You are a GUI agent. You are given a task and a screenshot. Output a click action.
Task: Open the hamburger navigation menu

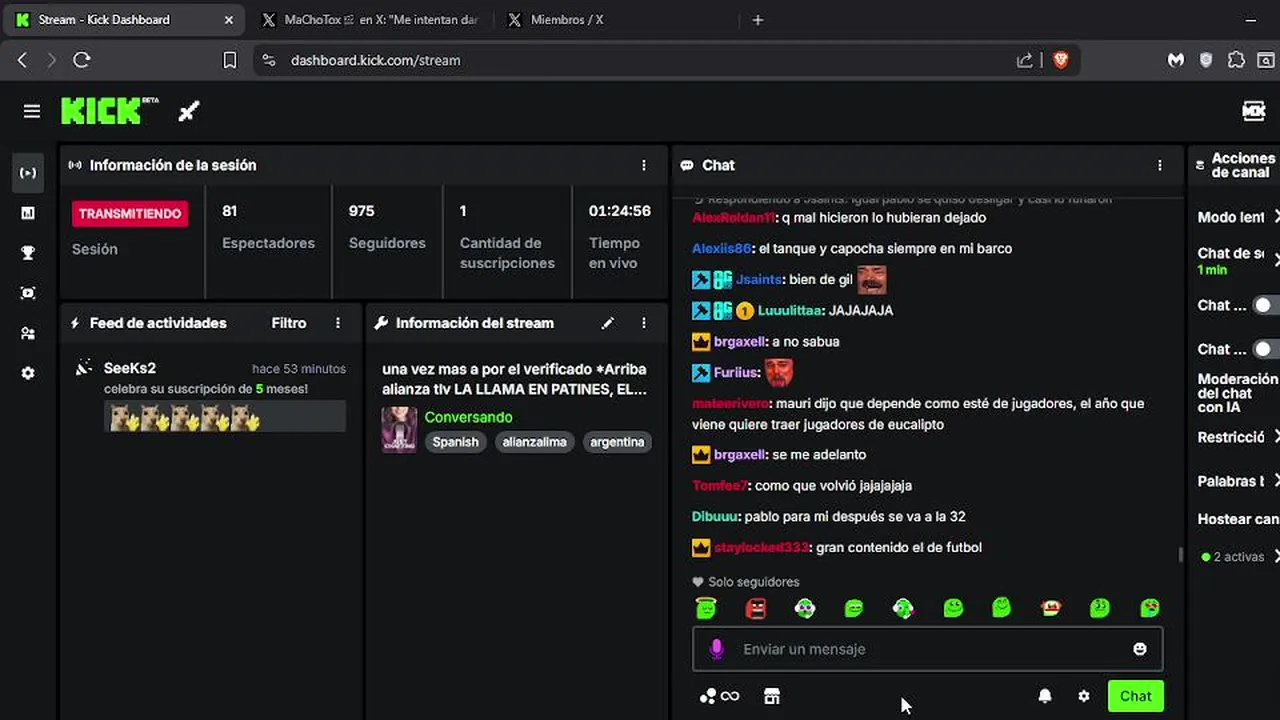32,111
